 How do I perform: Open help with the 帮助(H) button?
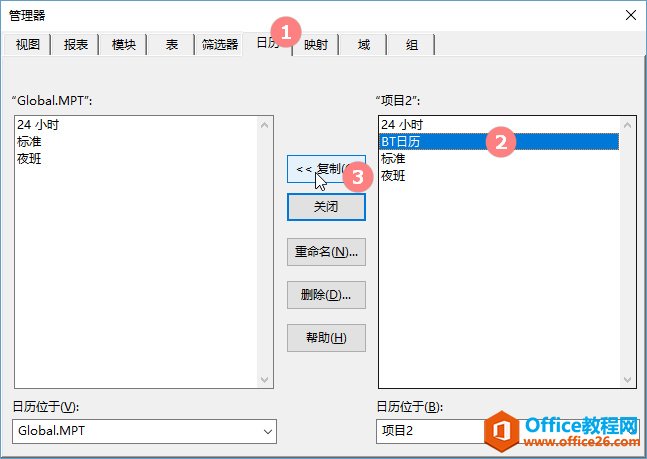click(326, 337)
